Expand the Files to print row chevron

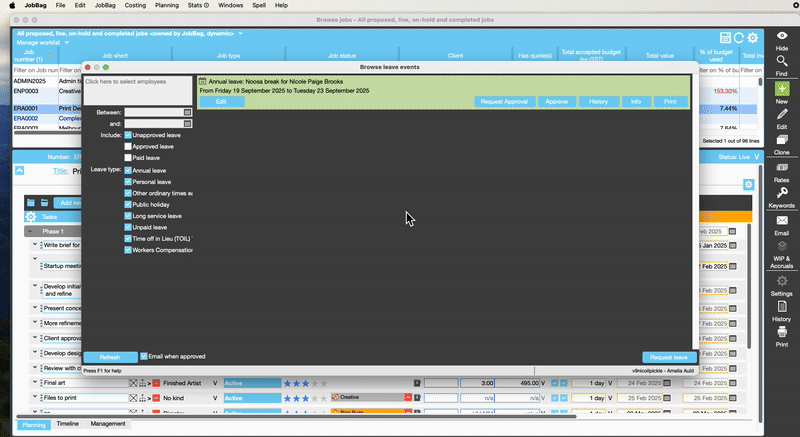[x=35, y=397]
